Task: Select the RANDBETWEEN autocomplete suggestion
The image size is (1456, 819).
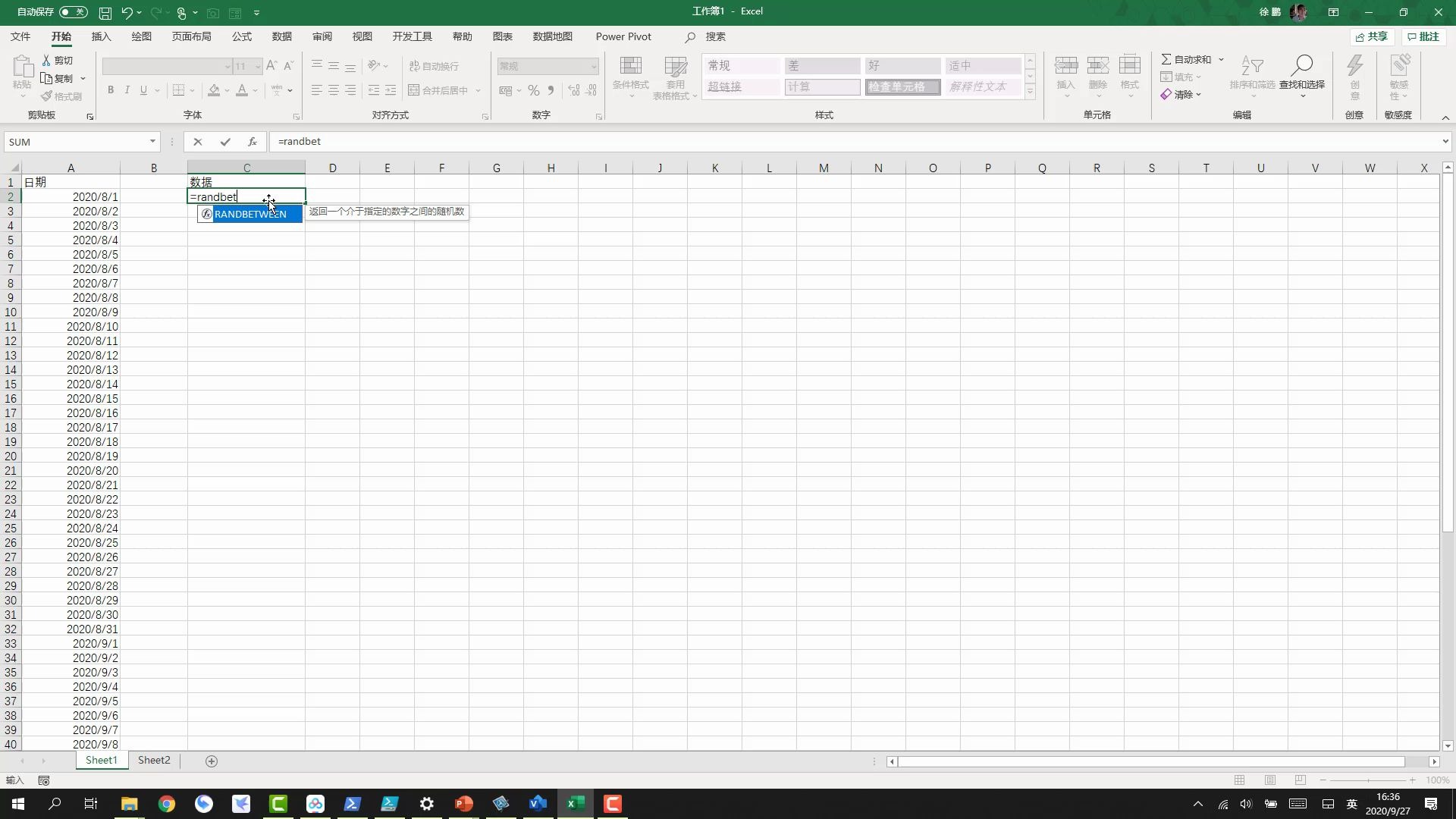Action: pos(250,215)
